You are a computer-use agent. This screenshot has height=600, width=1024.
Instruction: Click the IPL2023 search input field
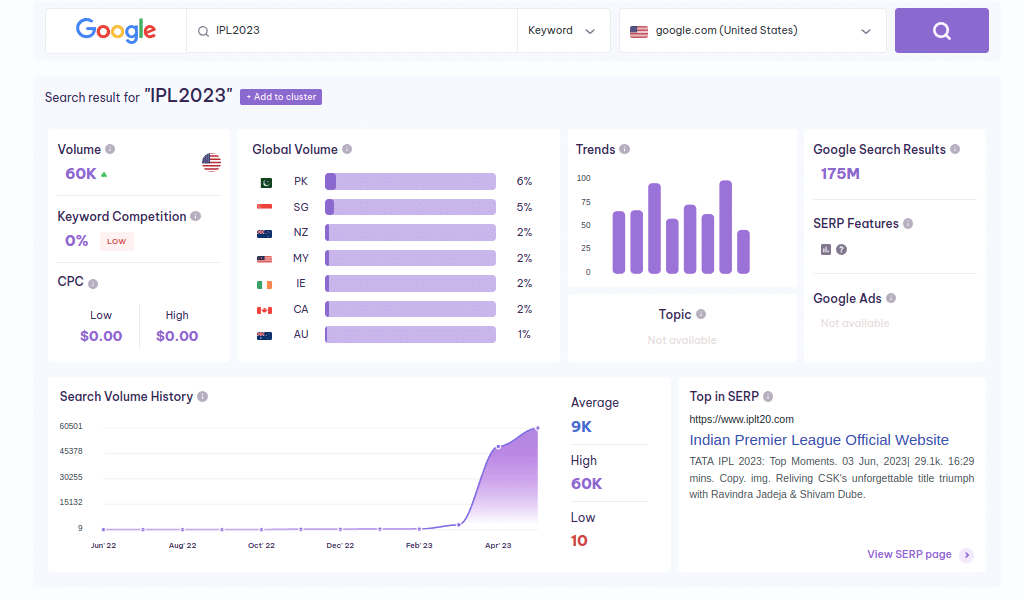pyautogui.click(x=352, y=31)
